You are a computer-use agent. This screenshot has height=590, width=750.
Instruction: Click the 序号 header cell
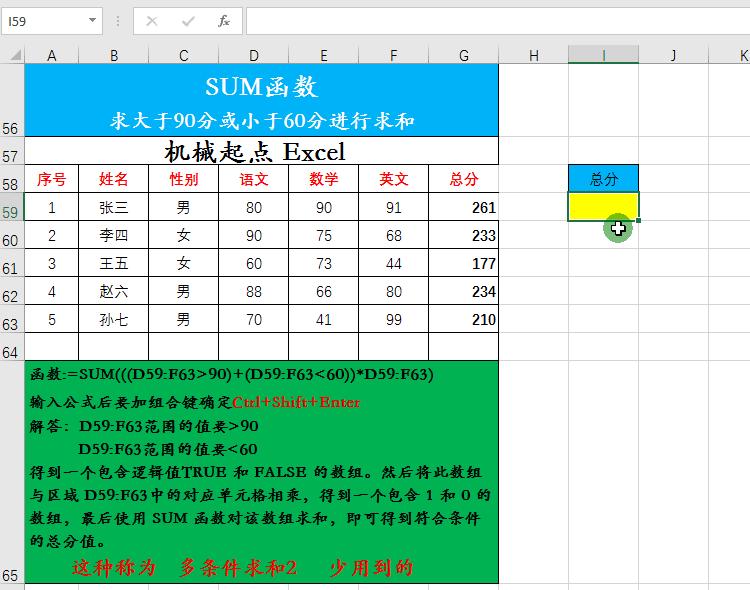pos(52,179)
